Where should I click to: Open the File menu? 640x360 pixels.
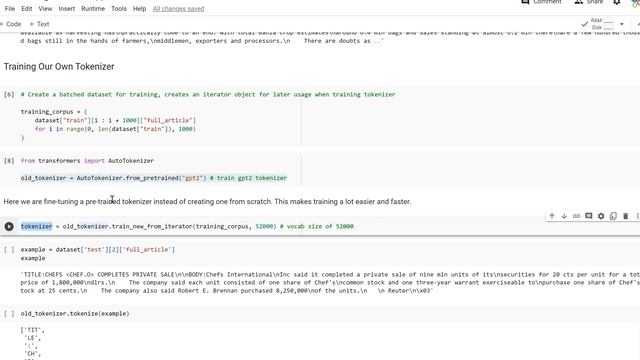point(10,9)
